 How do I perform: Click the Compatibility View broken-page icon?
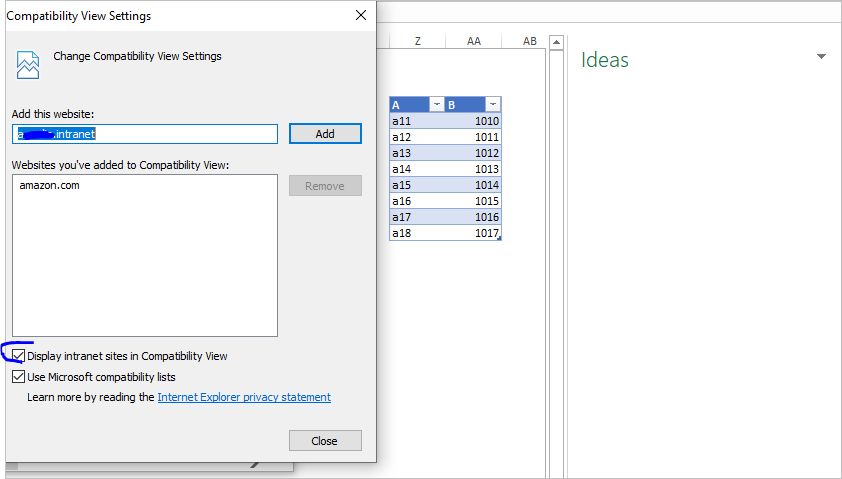pos(28,65)
